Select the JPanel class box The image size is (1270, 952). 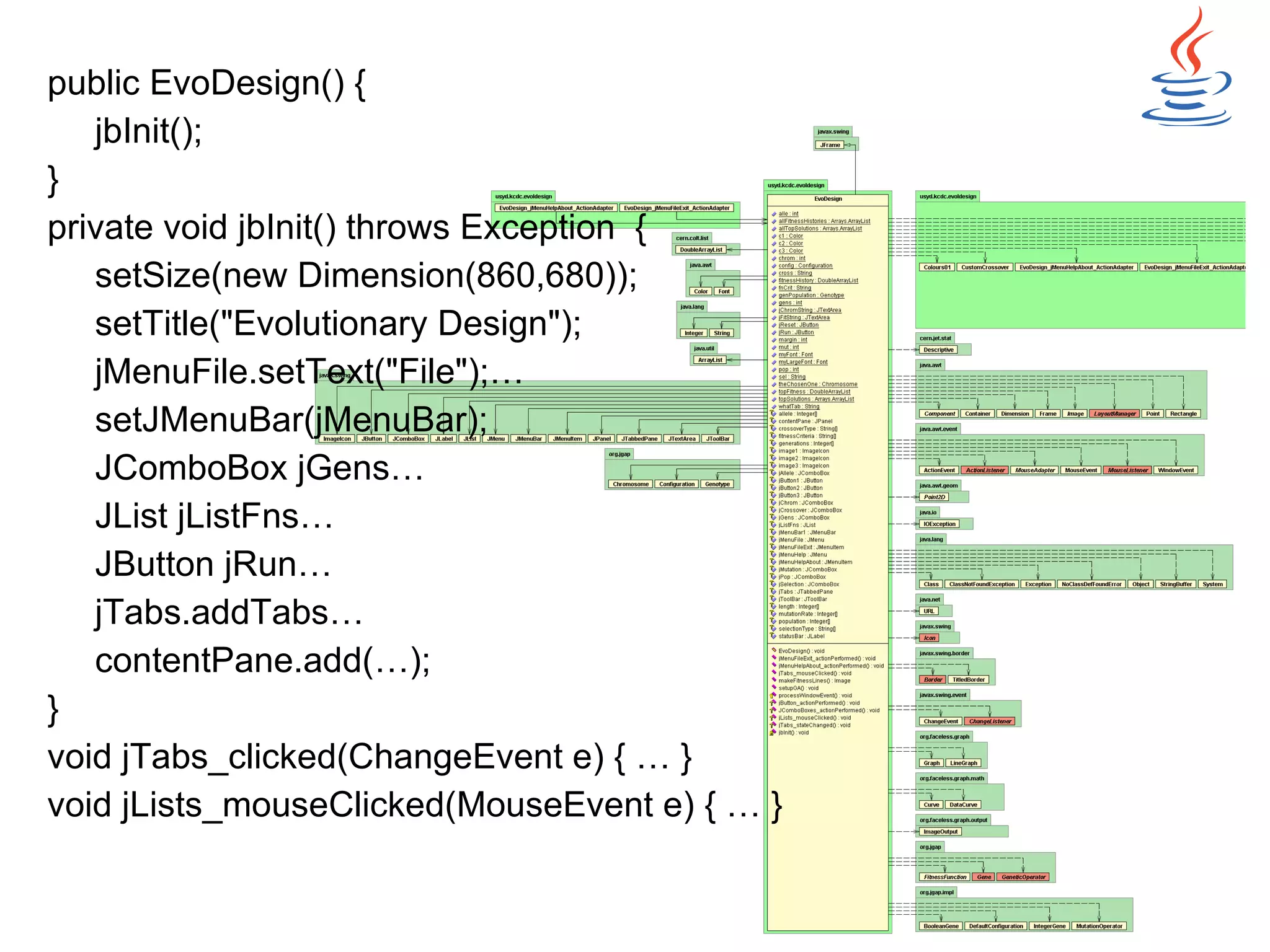tap(602, 439)
